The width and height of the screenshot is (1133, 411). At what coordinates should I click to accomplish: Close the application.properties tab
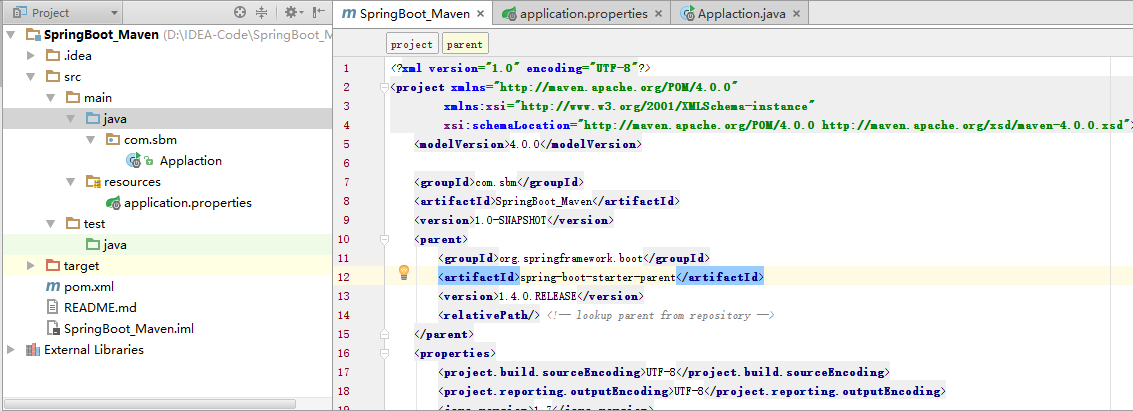(x=658, y=14)
